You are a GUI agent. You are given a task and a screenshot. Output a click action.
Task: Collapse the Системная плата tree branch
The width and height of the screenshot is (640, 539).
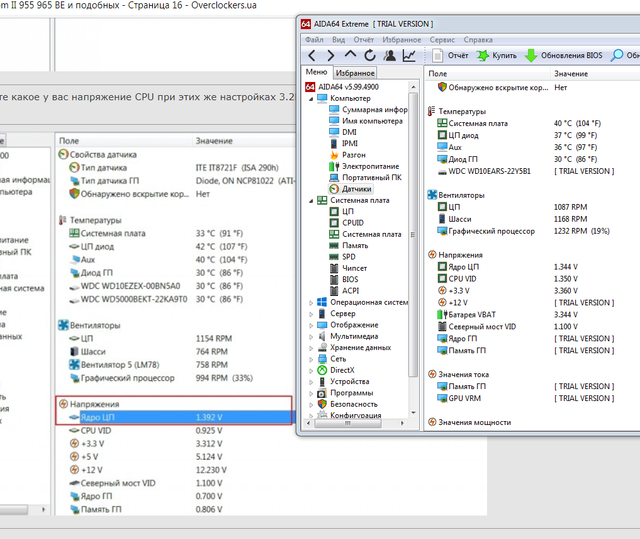[311, 201]
